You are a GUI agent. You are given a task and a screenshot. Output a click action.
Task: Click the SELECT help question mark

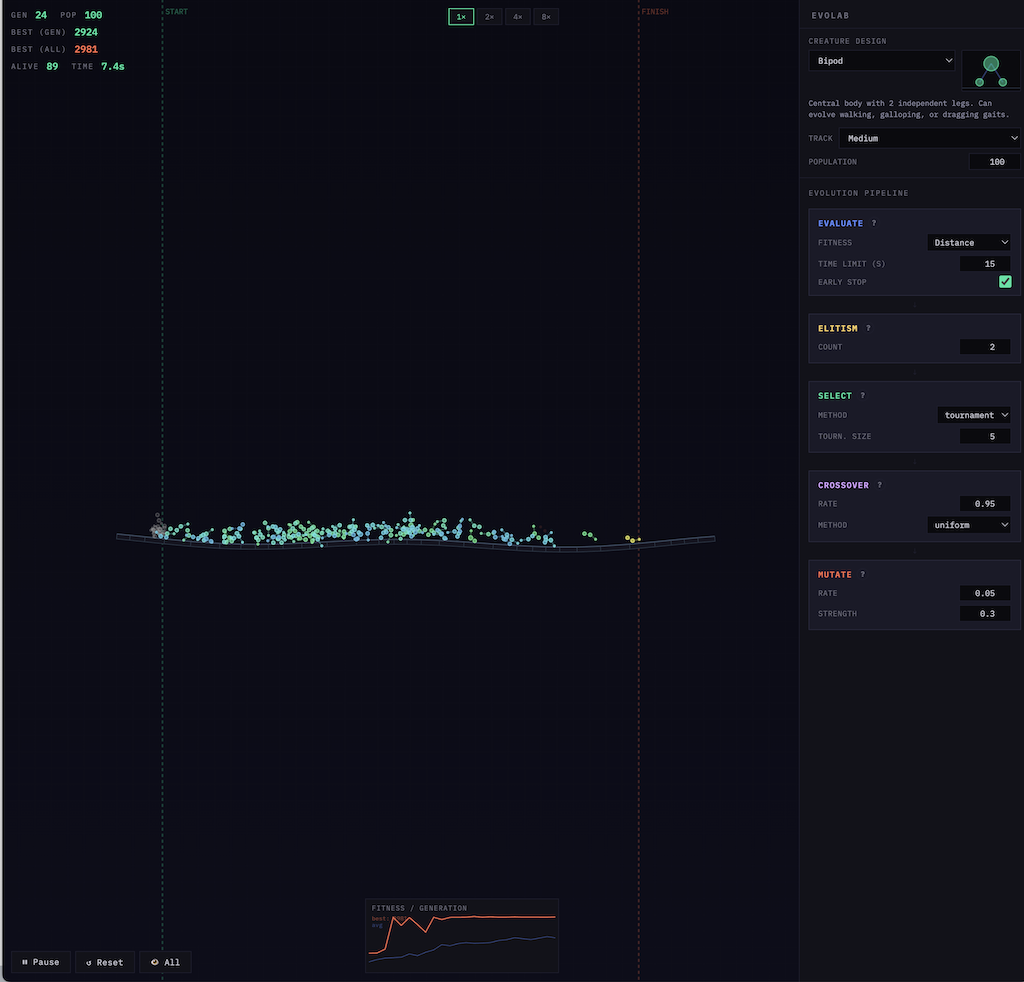click(863, 396)
